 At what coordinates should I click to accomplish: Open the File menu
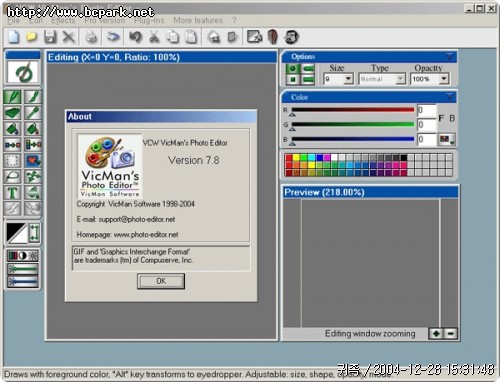coord(14,21)
